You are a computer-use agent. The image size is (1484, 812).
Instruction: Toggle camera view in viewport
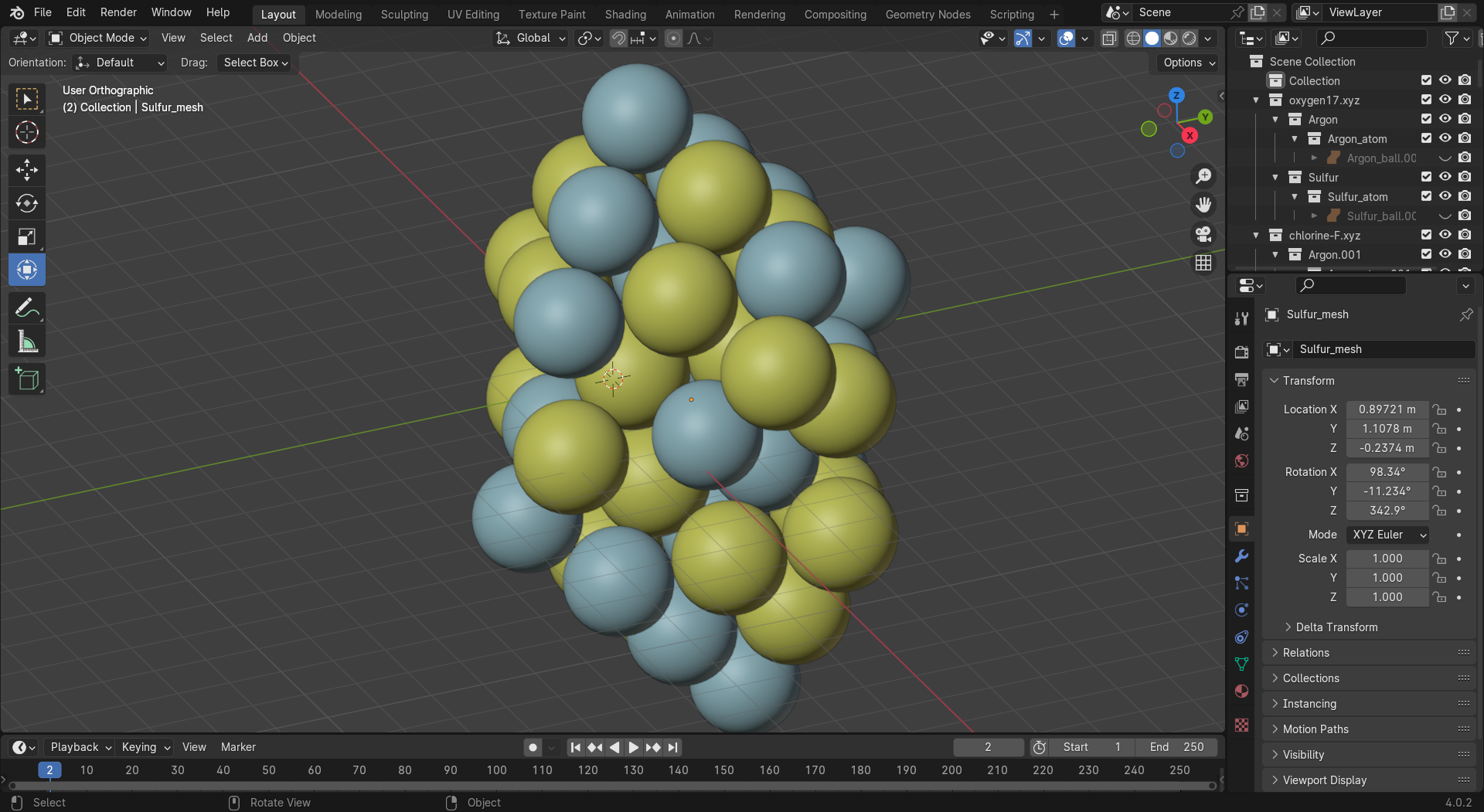click(1203, 234)
